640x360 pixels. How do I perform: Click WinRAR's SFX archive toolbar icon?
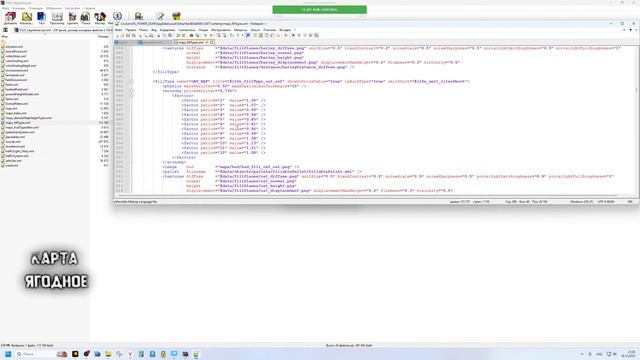point(176,16)
